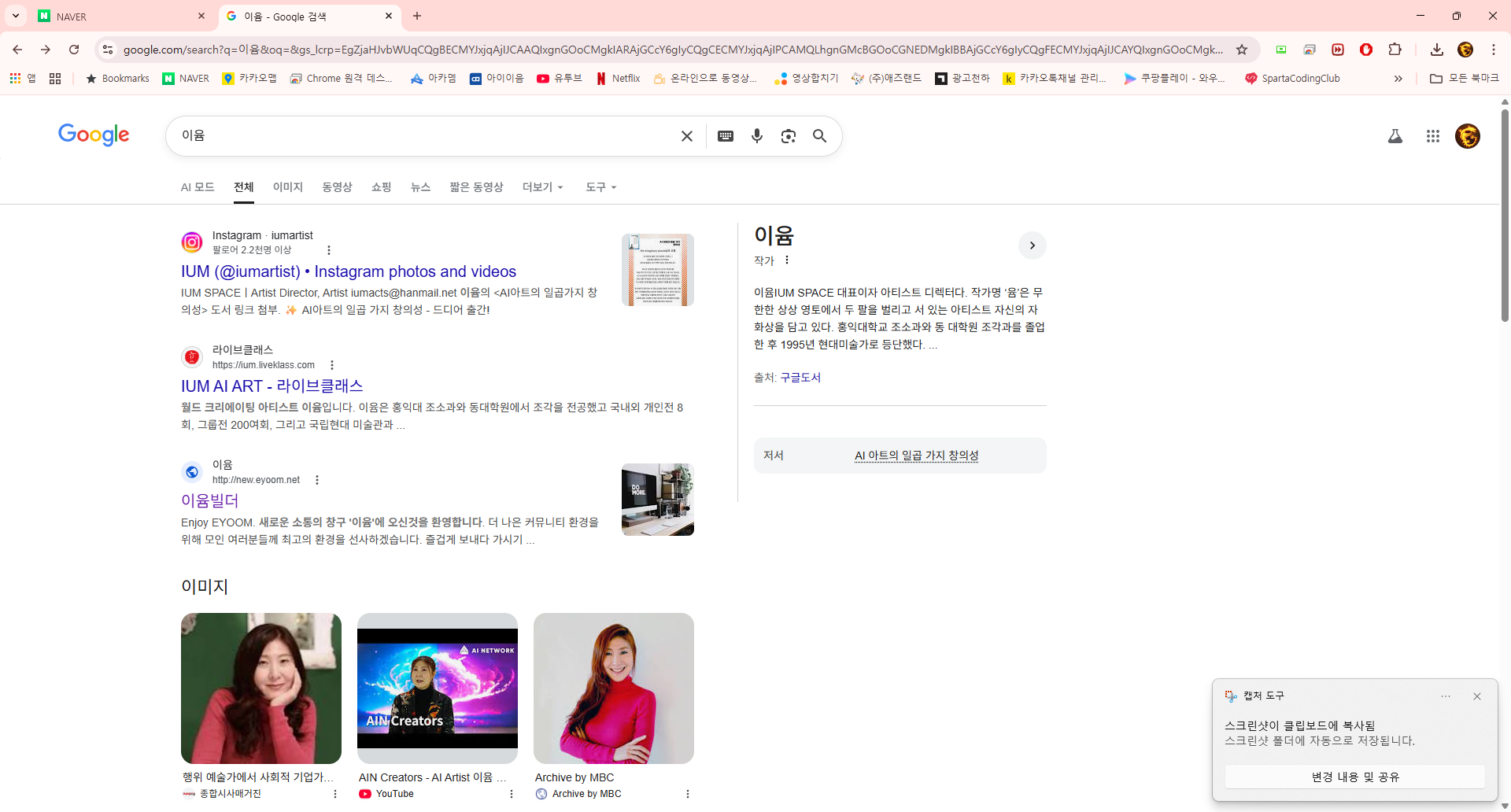The image size is (1511, 812).
Task: Open the Archive by MBC image thumbnail
Action: tap(614, 688)
